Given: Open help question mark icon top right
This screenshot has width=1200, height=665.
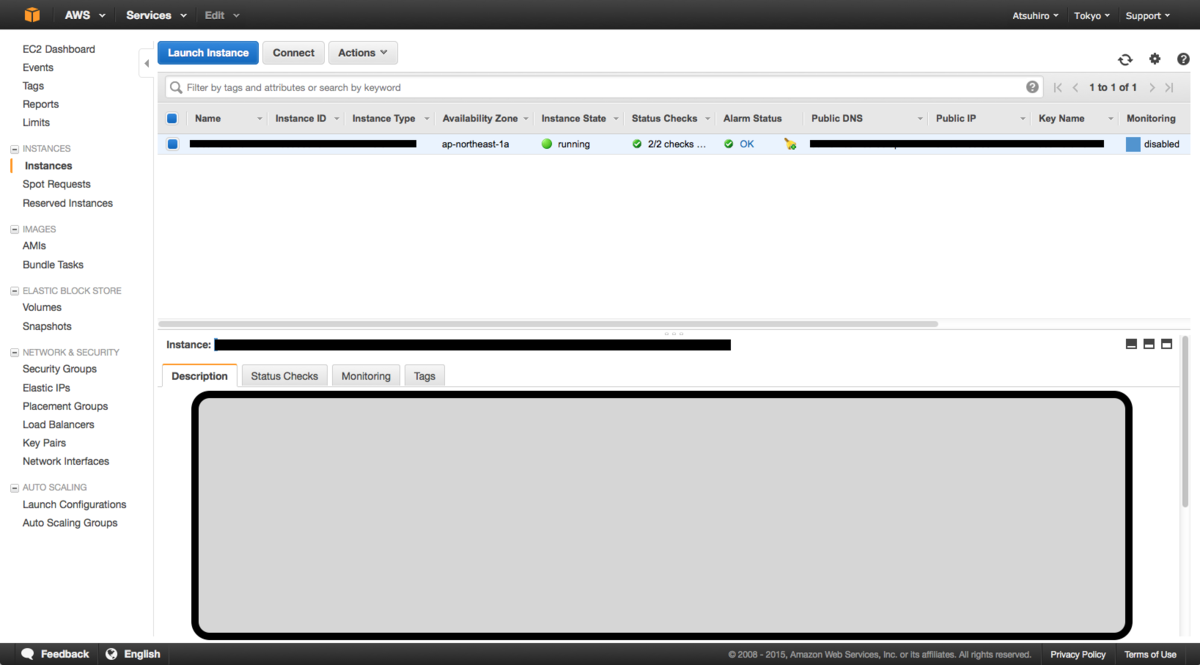Looking at the screenshot, I should pos(1183,59).
